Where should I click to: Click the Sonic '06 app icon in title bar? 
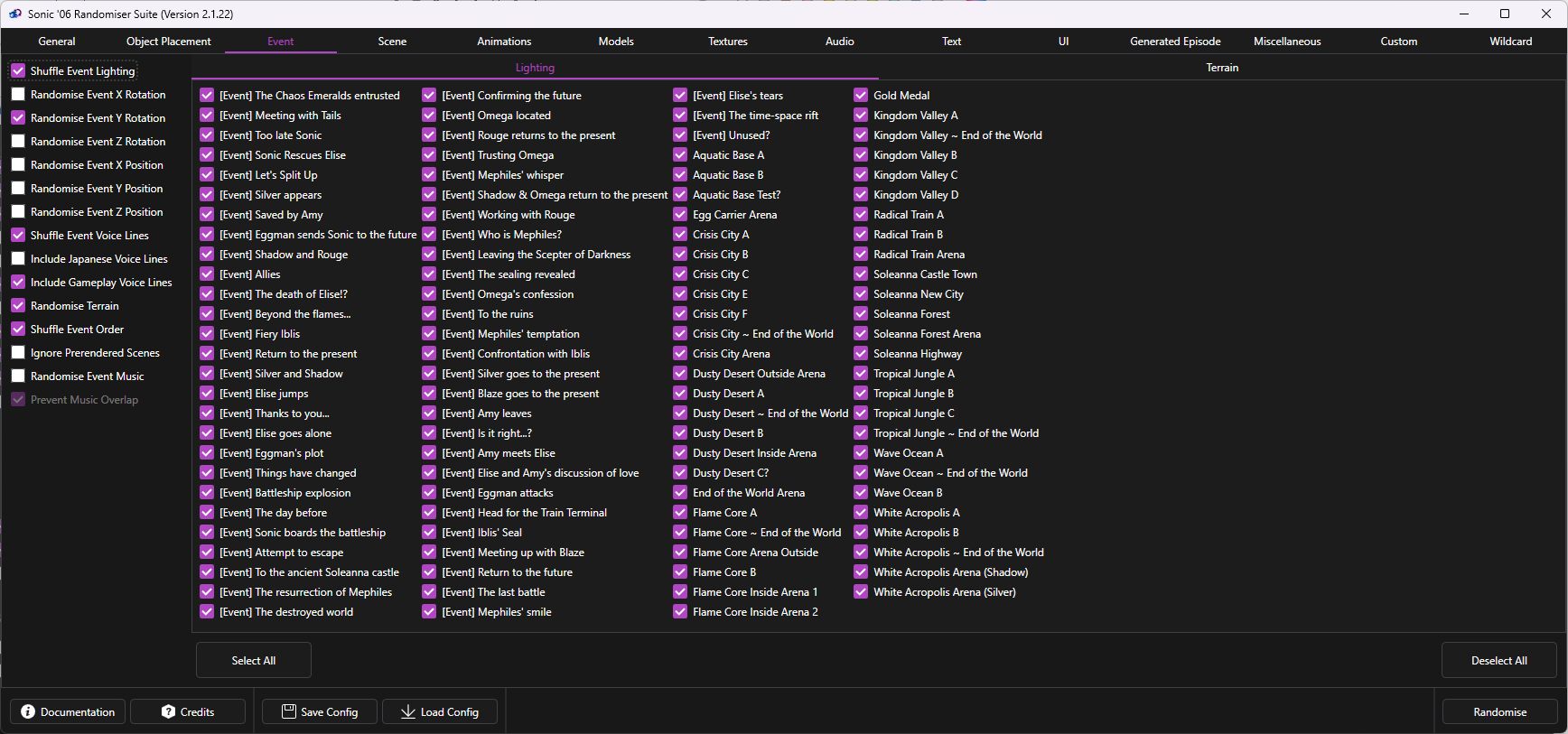[15, 14]
